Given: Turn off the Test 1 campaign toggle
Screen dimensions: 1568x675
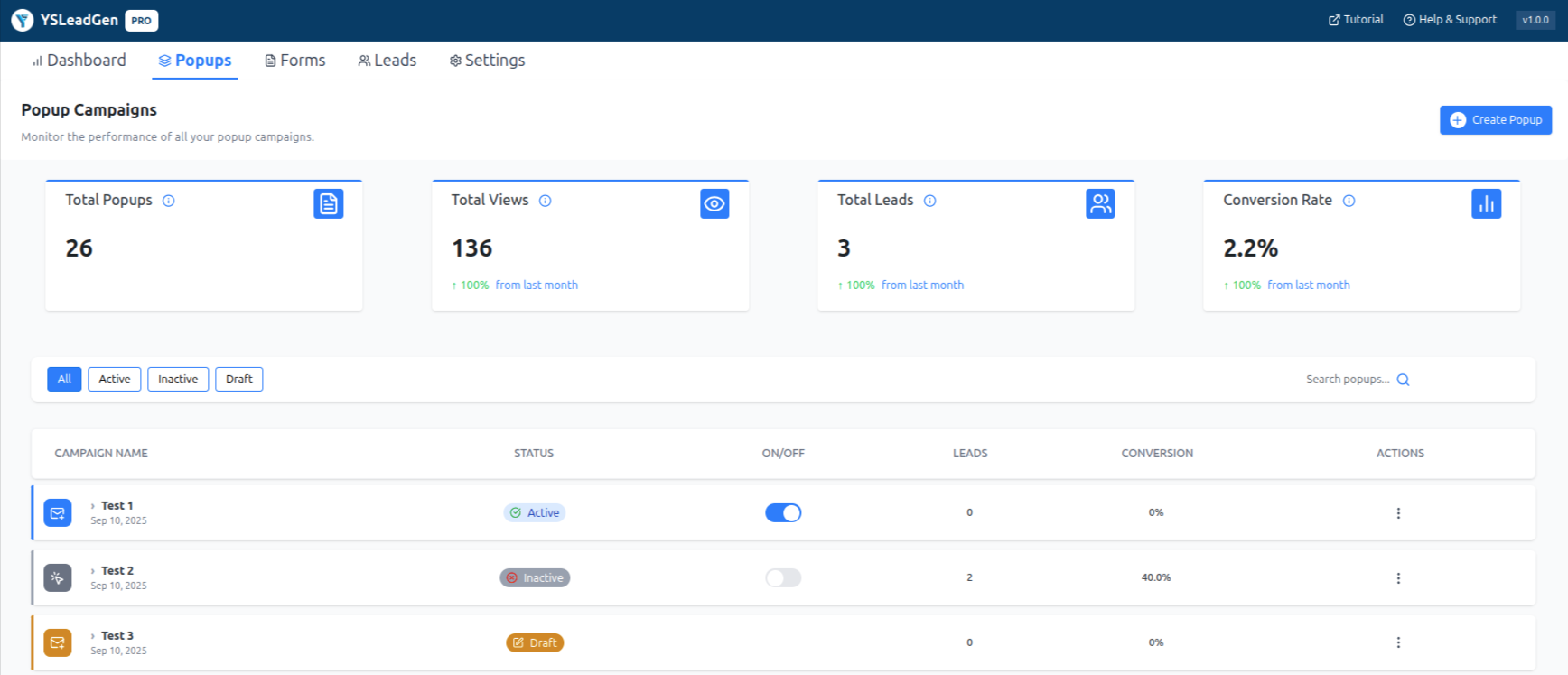Looking at the screenshot, I should click(x=783, y=513).
